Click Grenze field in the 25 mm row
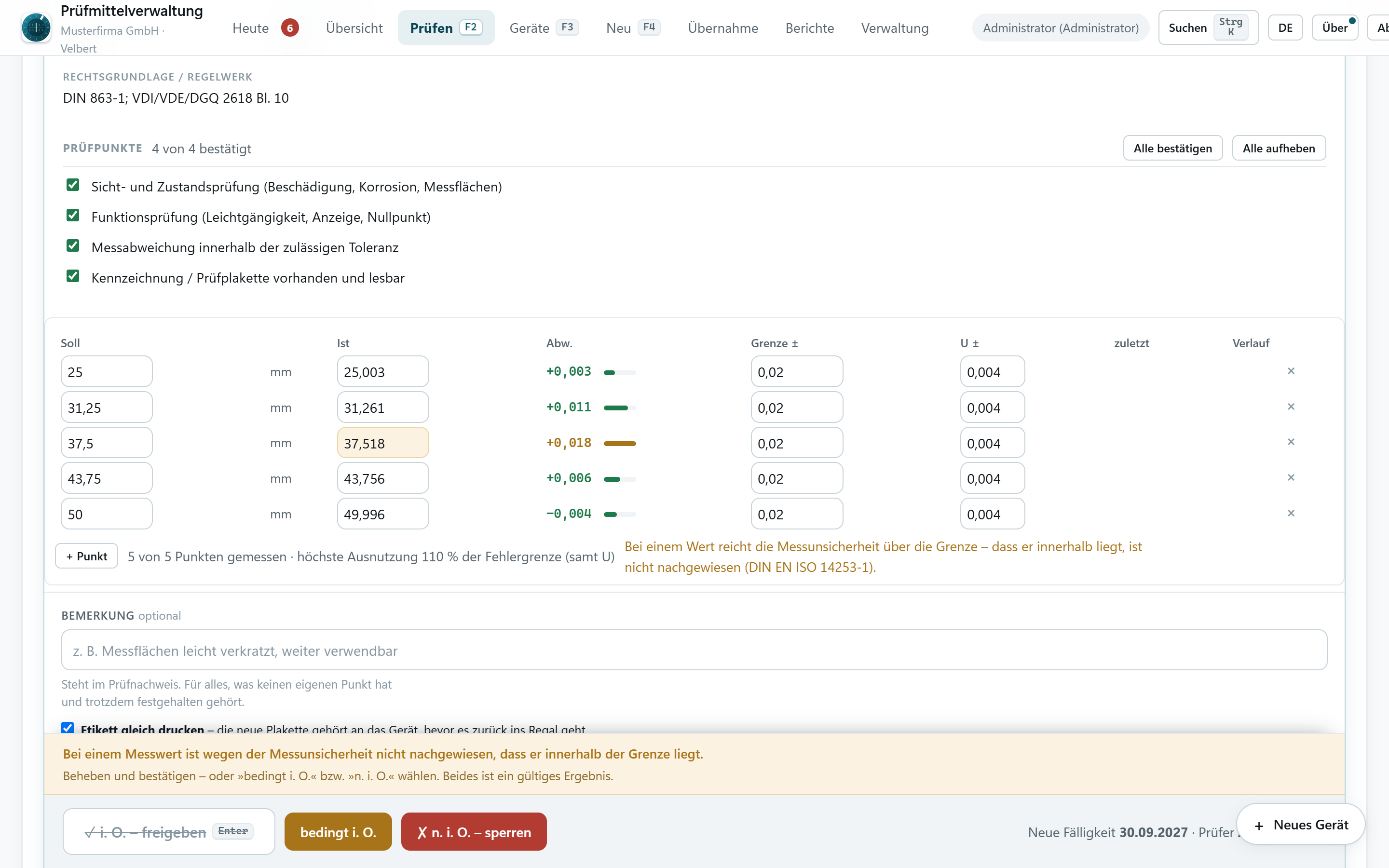Screen dimensions: 1389x868 (797, 371)
